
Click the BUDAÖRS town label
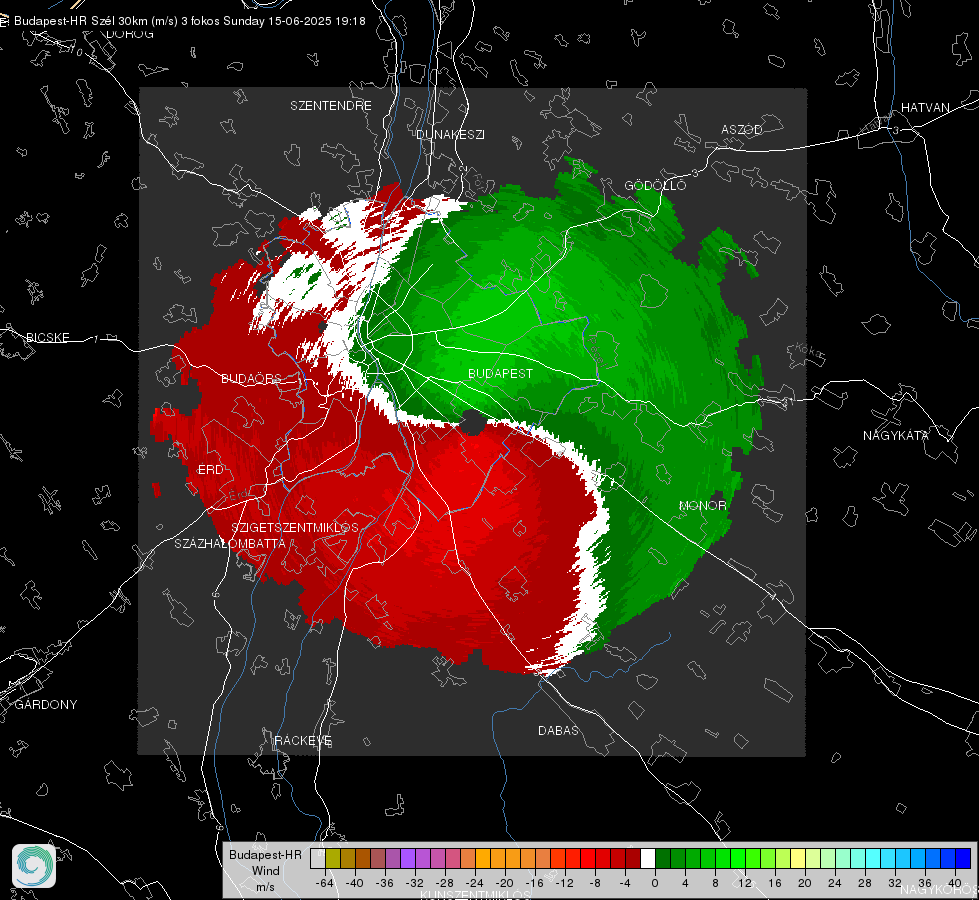pyautogui.click(x=251, y=378)
